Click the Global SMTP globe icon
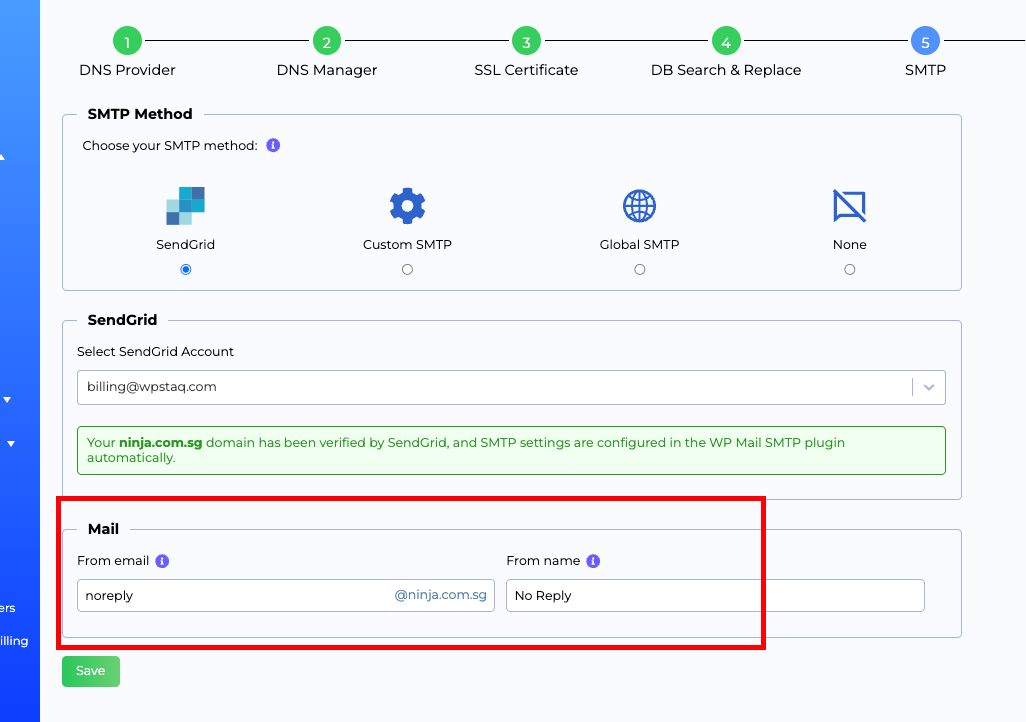Image resolution: width=1026 pixels, height=722 pixels. [x=639, y=206]
